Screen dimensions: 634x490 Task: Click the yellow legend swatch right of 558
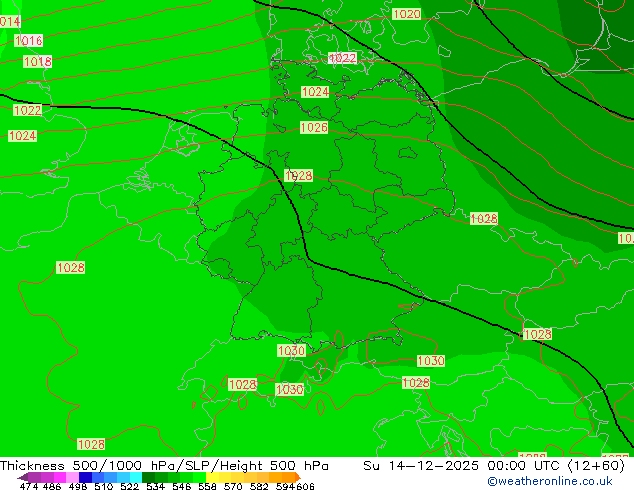[213, 477]
